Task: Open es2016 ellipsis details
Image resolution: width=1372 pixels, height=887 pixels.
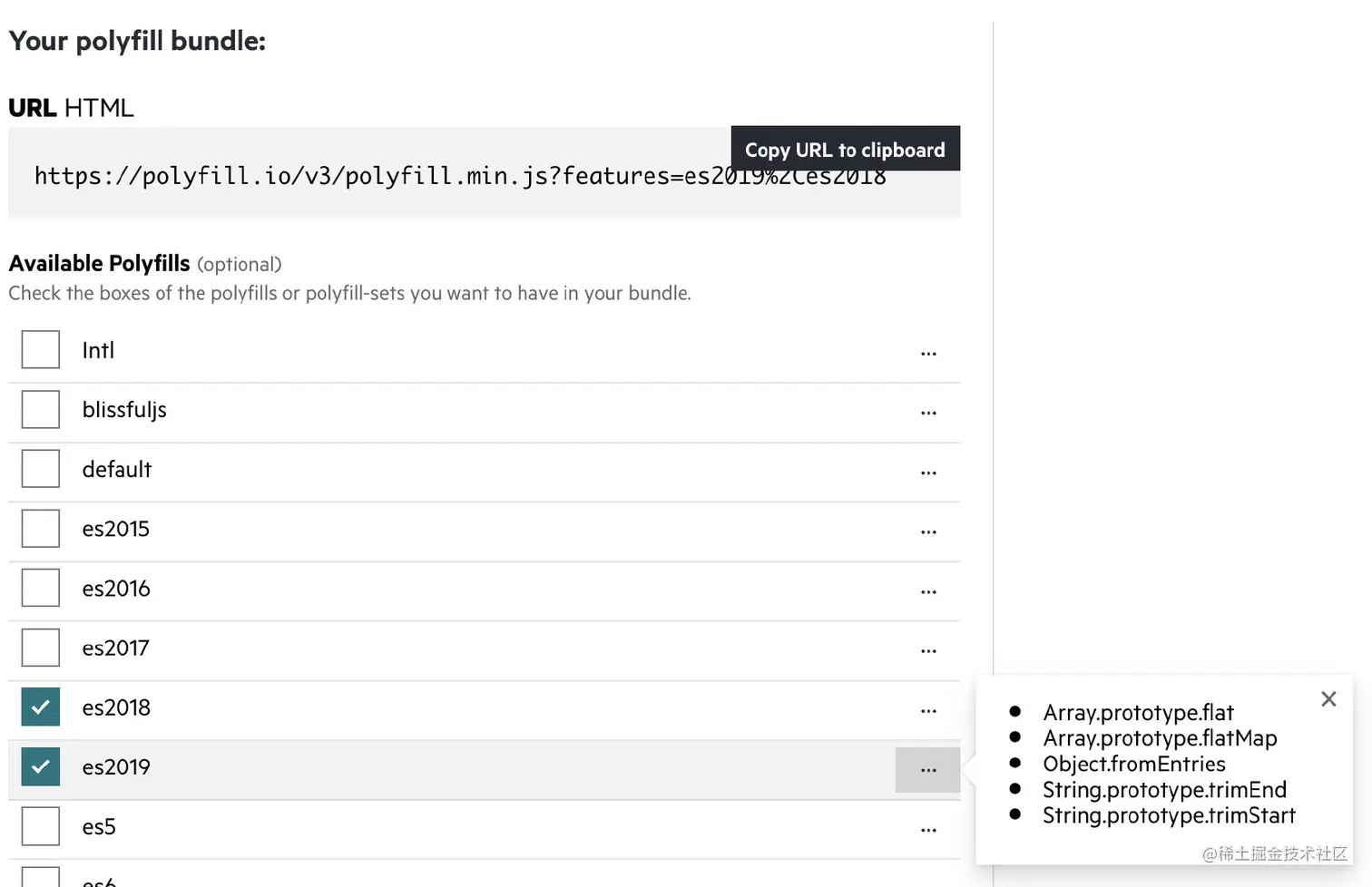Action: [928, 591]
